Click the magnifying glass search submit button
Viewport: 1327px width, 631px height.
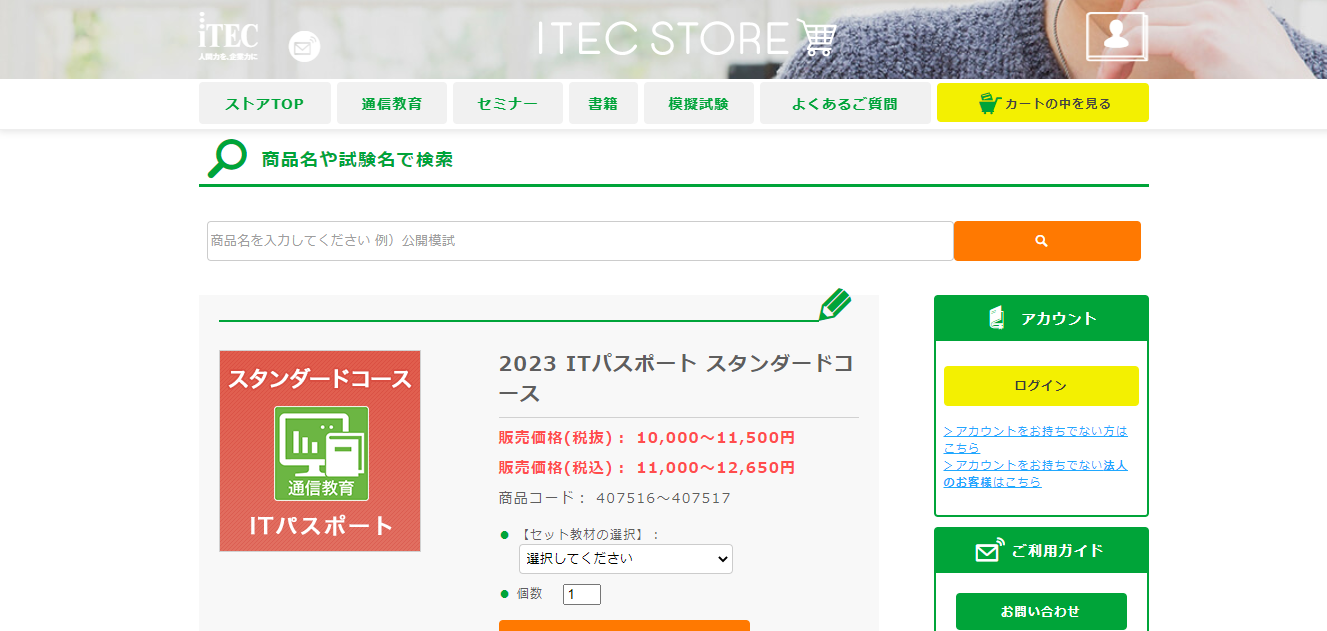(x=1047, y=241)
